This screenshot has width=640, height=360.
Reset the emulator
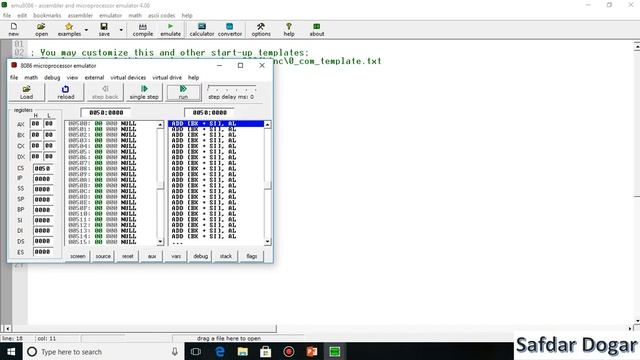pyautogui.click(x=128, y=256)
